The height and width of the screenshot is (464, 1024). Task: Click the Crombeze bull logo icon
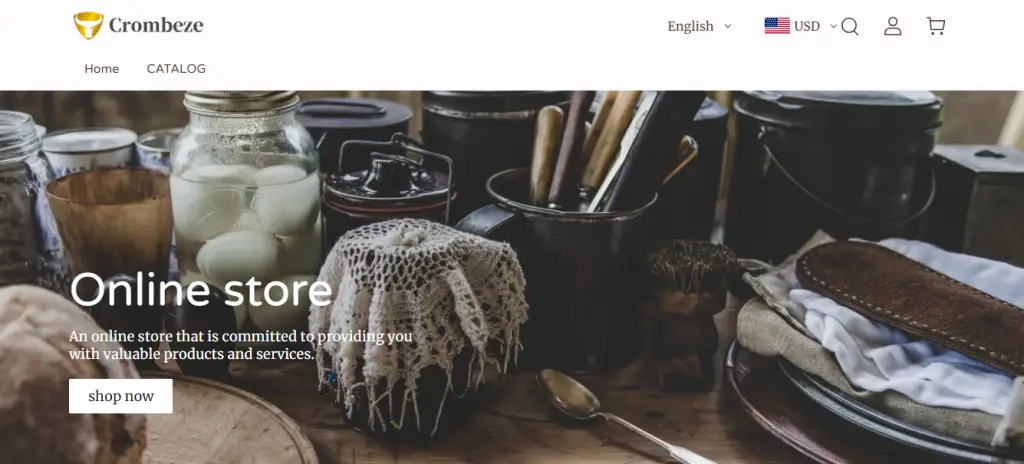point(88,25)
